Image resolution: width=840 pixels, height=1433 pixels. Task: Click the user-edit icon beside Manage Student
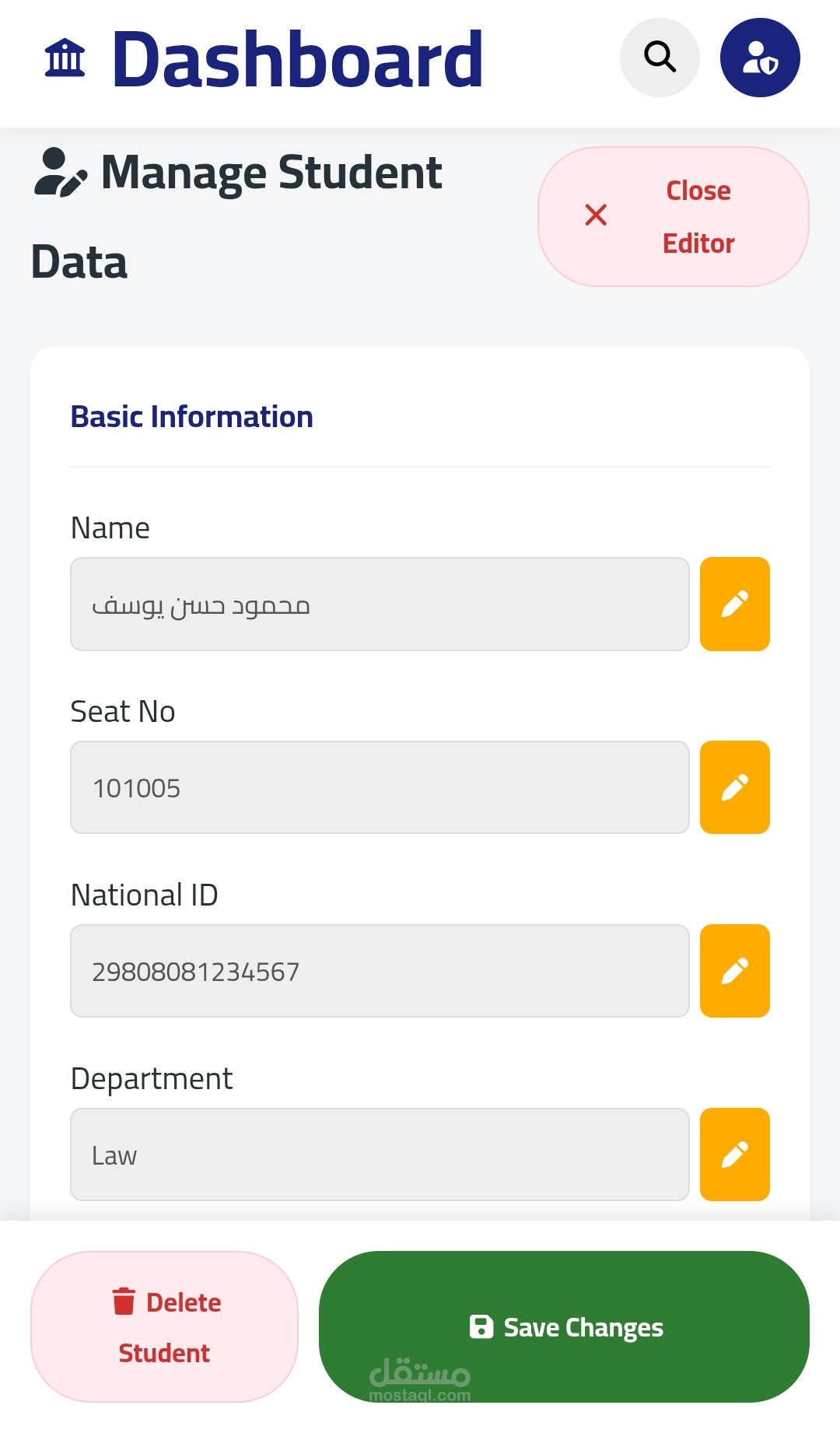(60, 173)
